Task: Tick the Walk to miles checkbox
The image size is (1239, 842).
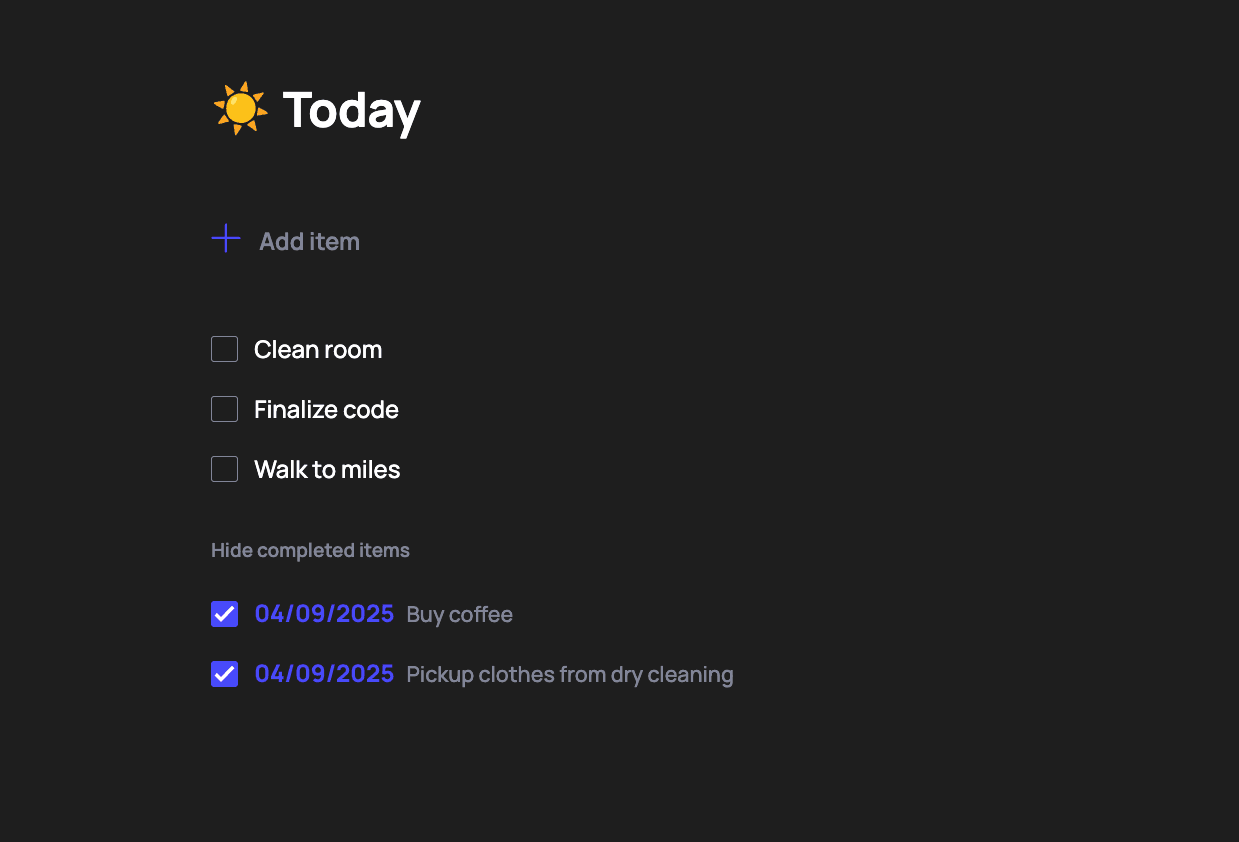Action: click(x=224, y=469)
